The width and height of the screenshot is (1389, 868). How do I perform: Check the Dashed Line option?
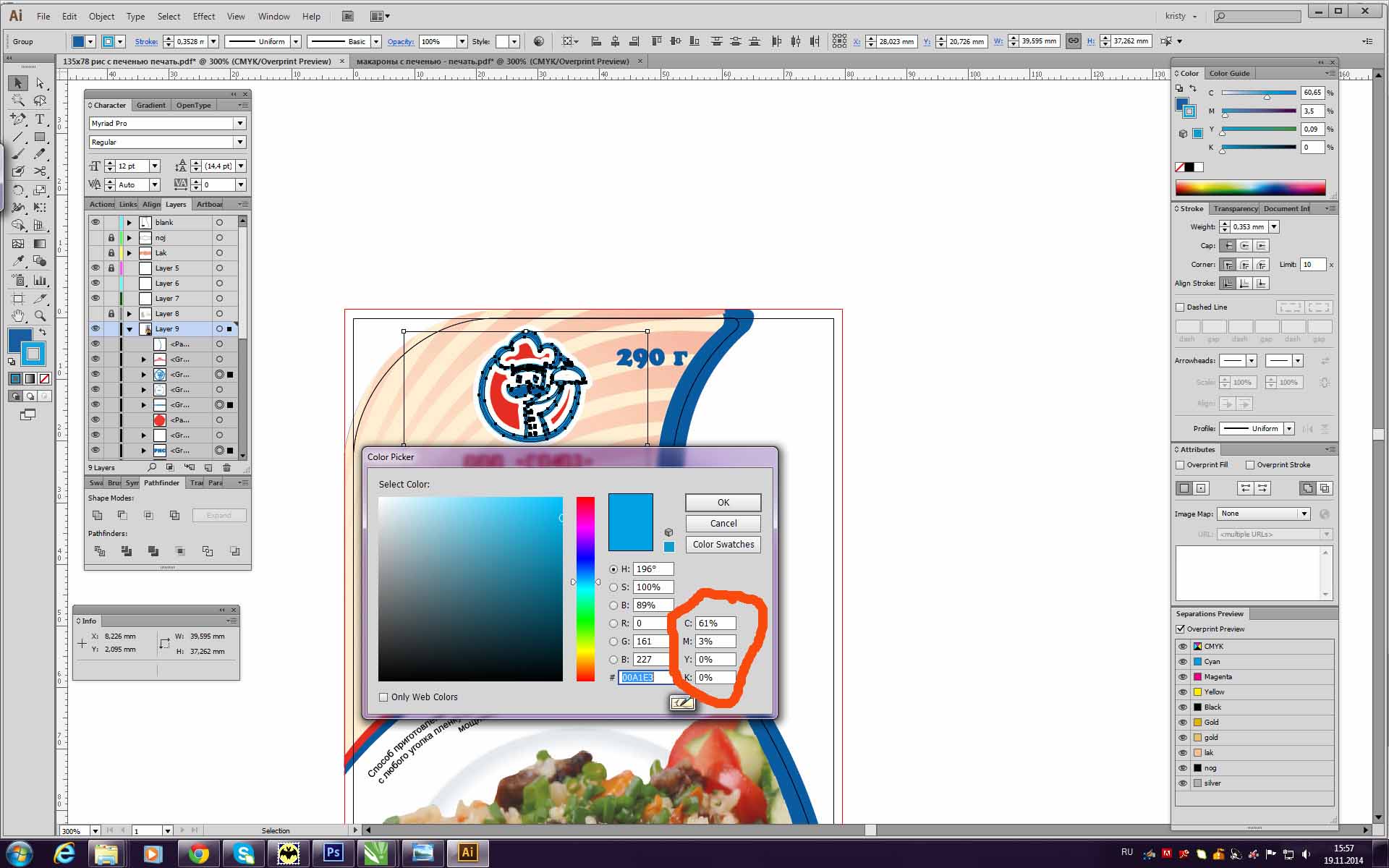(x=1180, y=307)
